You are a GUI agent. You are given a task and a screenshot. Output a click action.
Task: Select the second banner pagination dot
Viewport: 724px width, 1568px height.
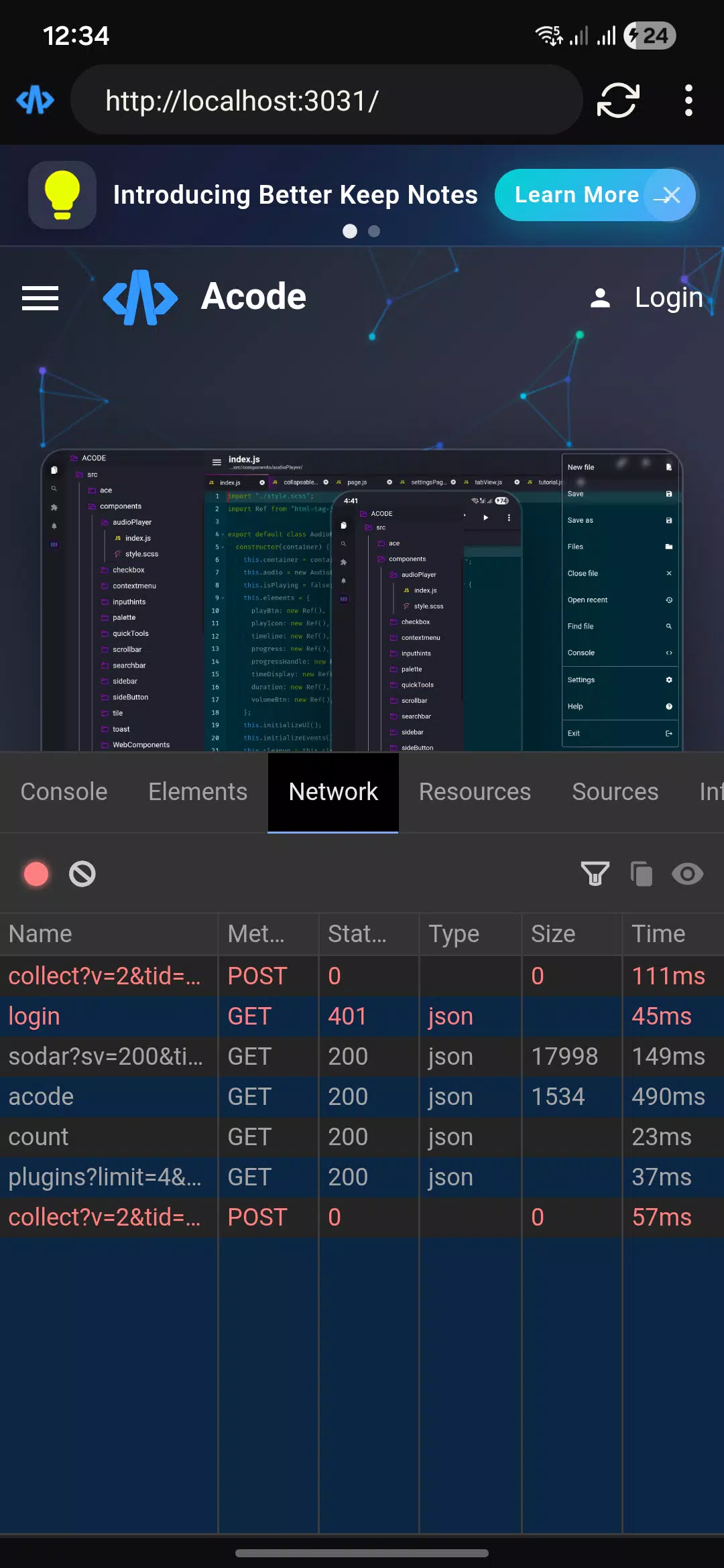tap(374, 231)
